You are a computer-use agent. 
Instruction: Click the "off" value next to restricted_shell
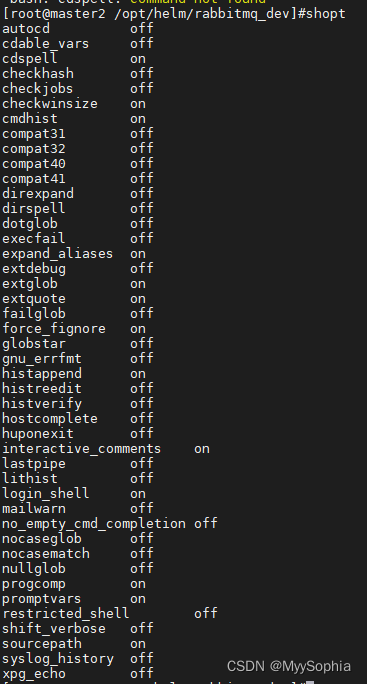pyautogui.click(x=206, y=614)
